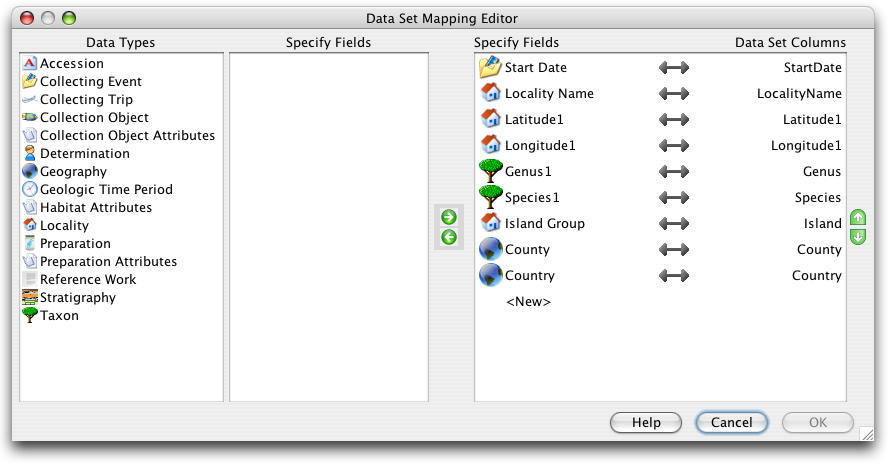Click the Geologic Time Period clock icon

(30, 189)
